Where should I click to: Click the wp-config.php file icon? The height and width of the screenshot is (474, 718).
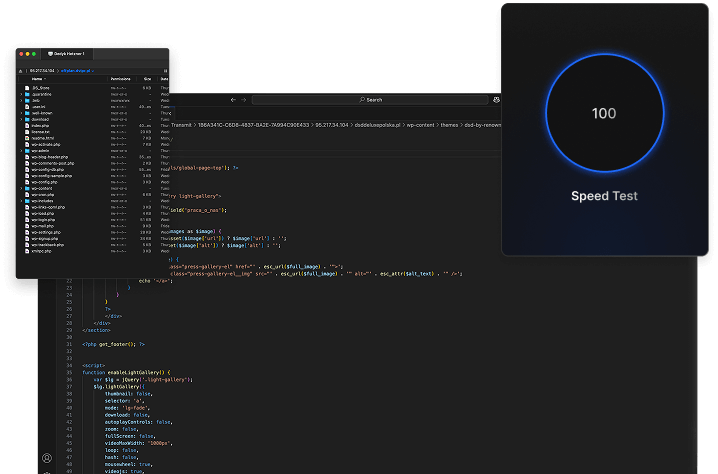coord(27,181)
